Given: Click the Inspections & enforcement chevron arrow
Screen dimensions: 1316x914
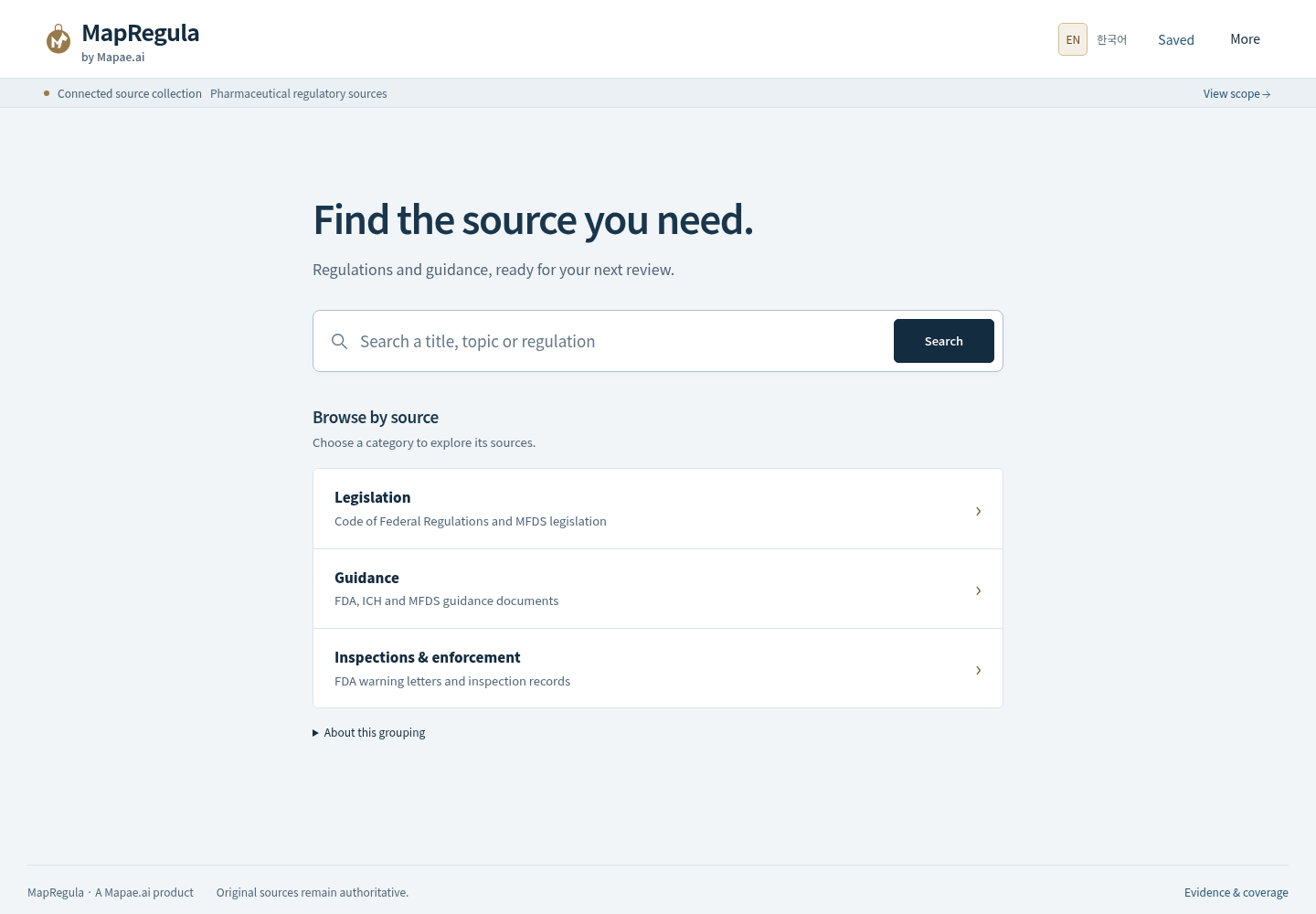Looking at the screenshot, I should coord(978,670).
